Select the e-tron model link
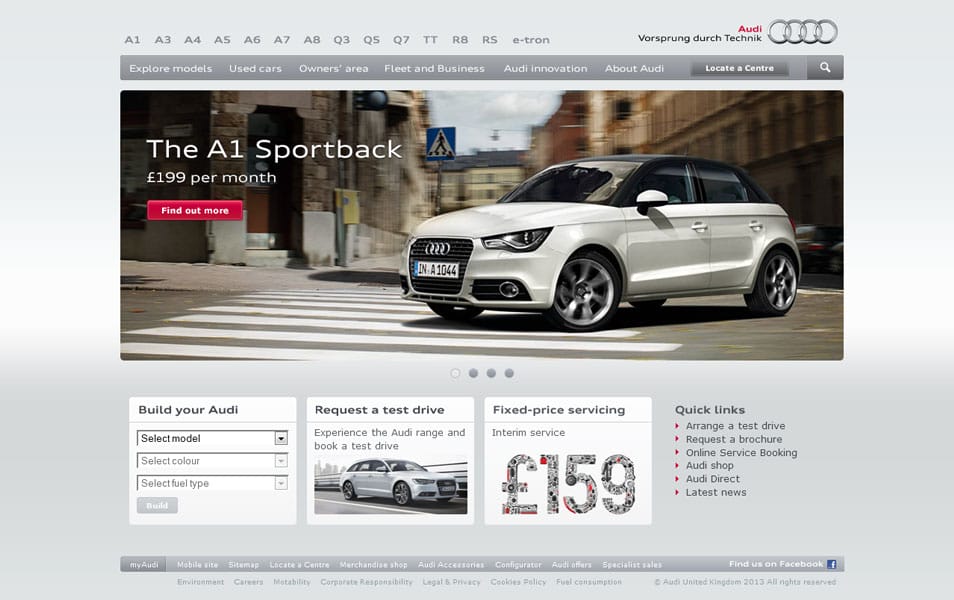Image resolution: width=954 pixels, height=600 pixels. click(531, 40)
